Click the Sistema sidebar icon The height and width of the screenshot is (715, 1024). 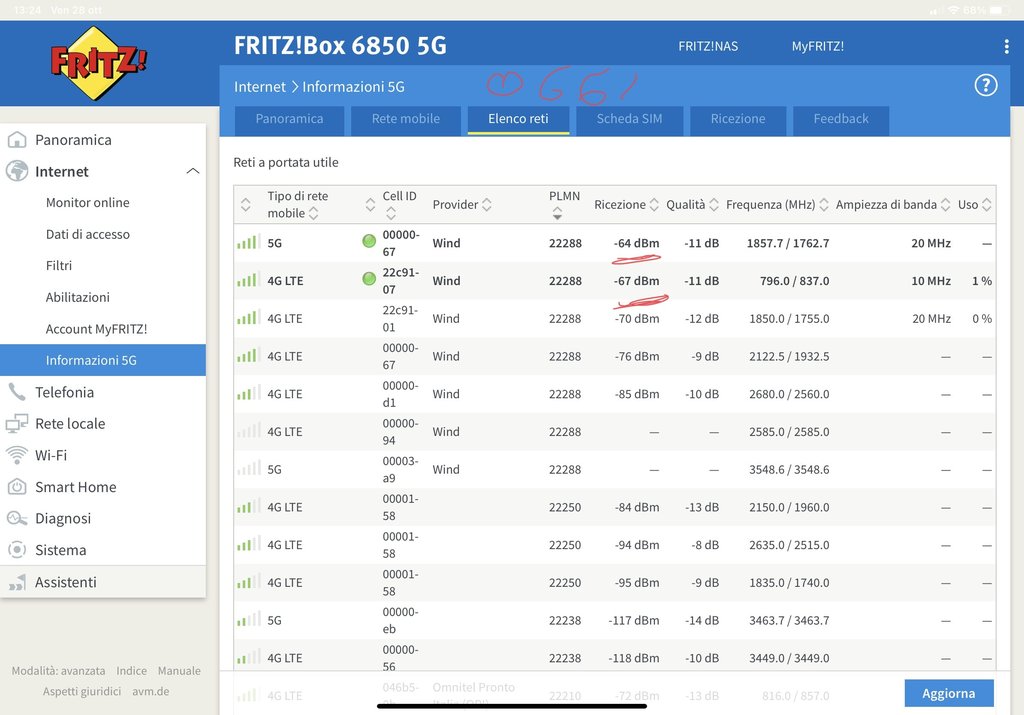tap(17, 550)
